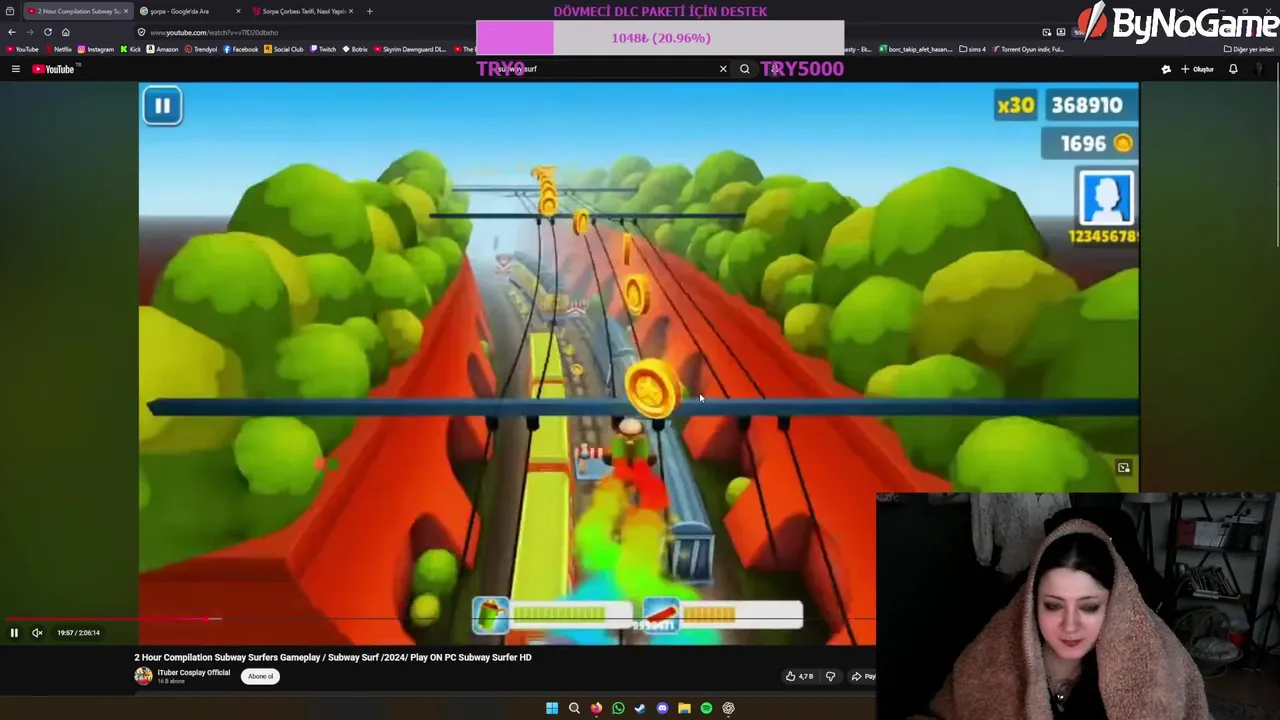Click the YouTube search magnifier button
The width and height of the screenshot is (1280, 720).
pos(744,69)
